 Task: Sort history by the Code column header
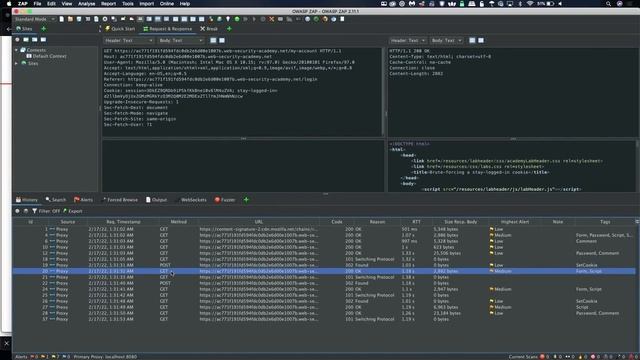(337, 222)
